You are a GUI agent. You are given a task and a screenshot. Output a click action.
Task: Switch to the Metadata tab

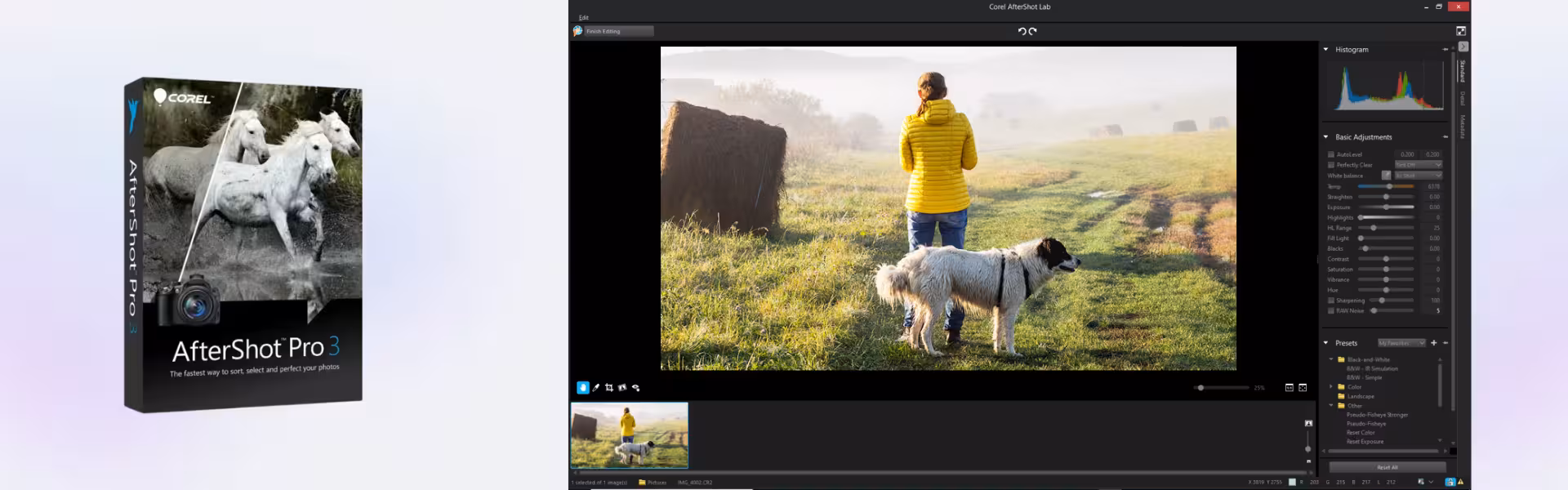point(1462,127)
